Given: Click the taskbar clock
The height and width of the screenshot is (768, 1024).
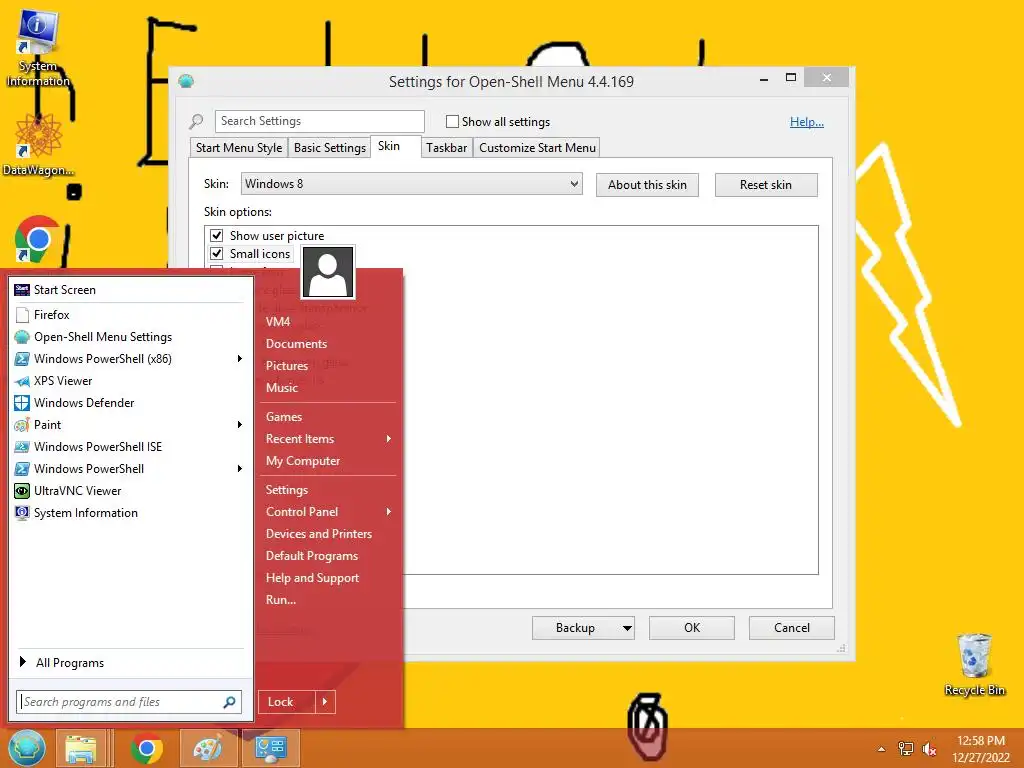Looking at the screenshot, I should 981,749.
